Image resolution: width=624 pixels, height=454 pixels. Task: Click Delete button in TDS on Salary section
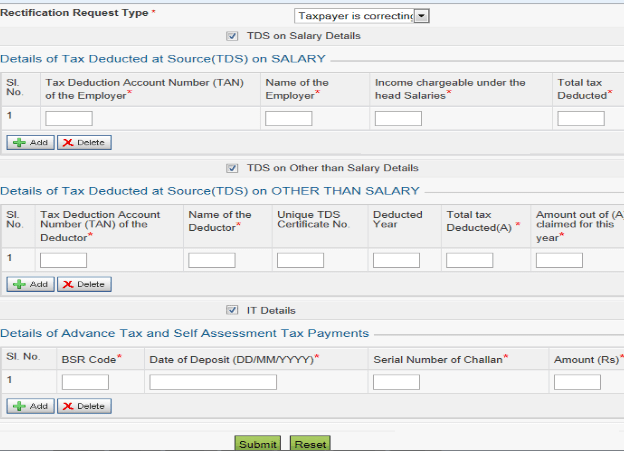84,143
